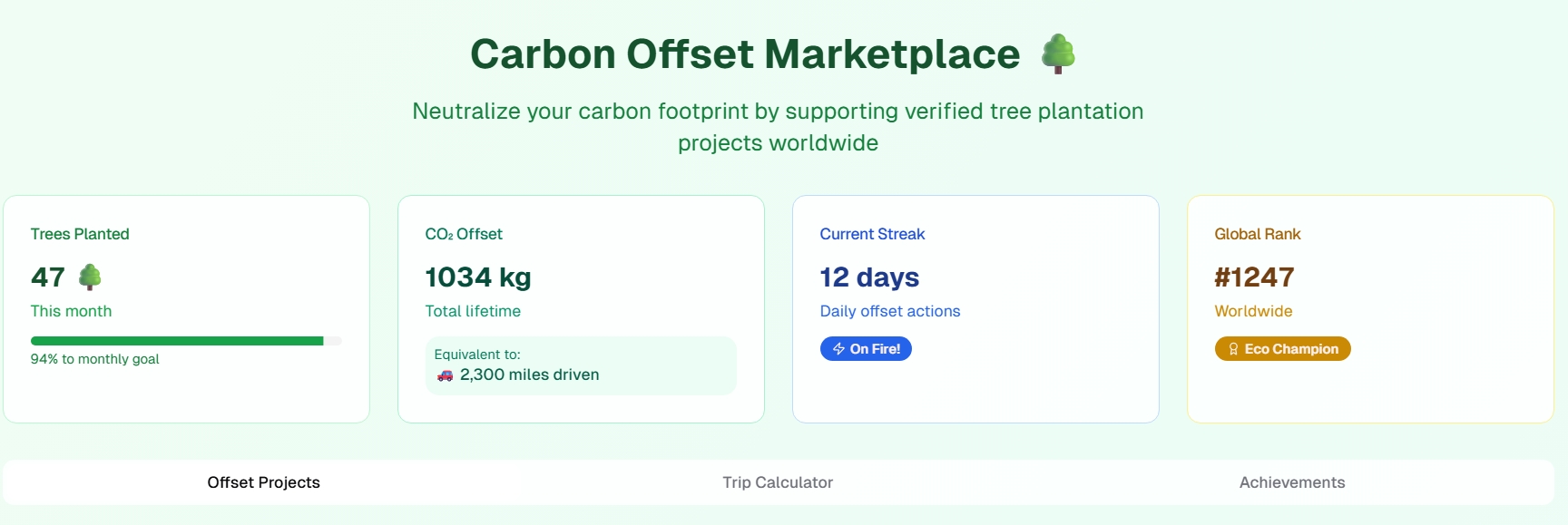Click the Carbon Offset Marketplace heading
Image resolution: width=1568 pixels, height=525 pixels.
[x=745, y=54]
